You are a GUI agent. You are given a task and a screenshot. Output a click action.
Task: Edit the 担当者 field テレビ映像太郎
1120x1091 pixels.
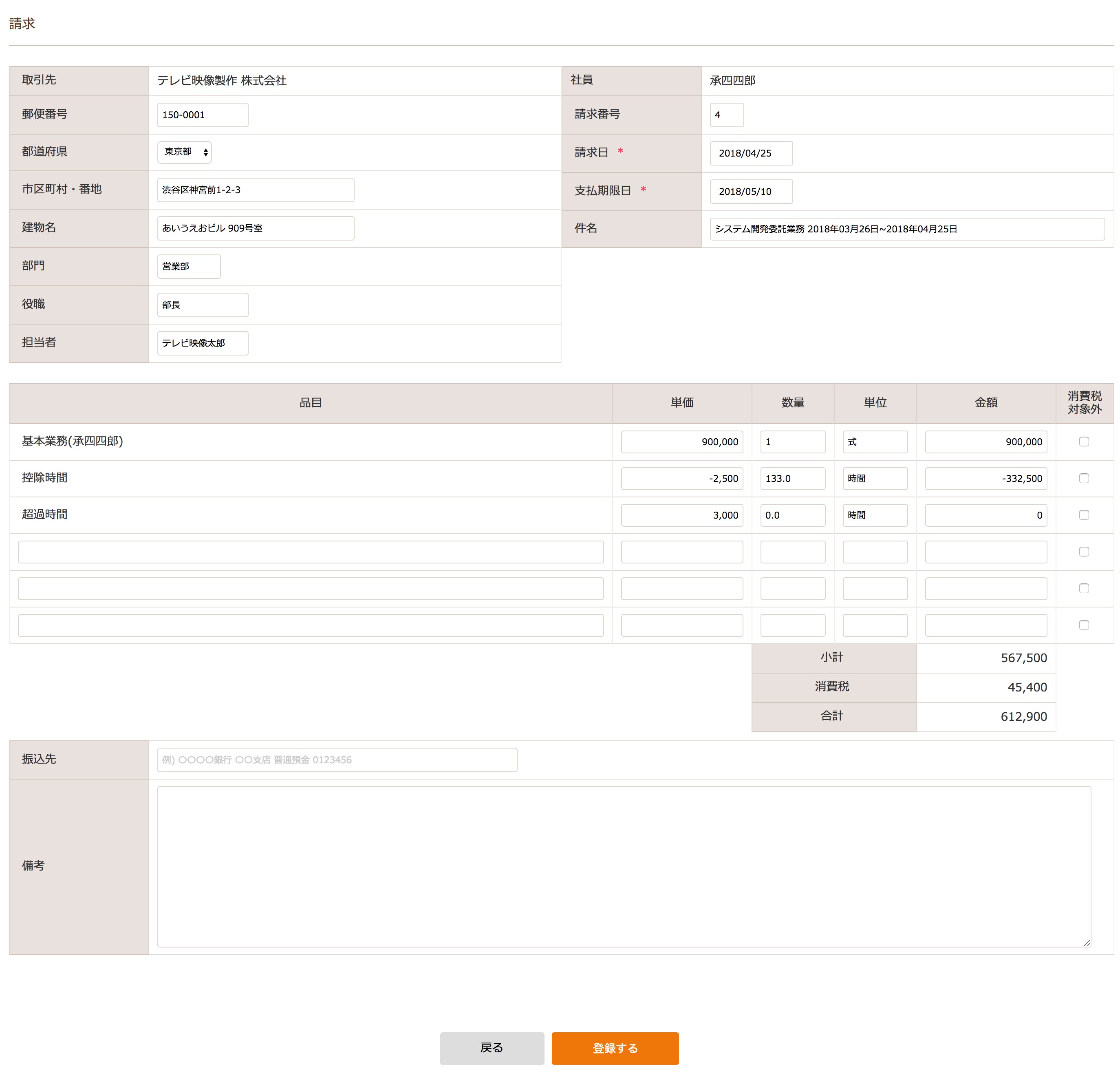(x=203, y=343)
